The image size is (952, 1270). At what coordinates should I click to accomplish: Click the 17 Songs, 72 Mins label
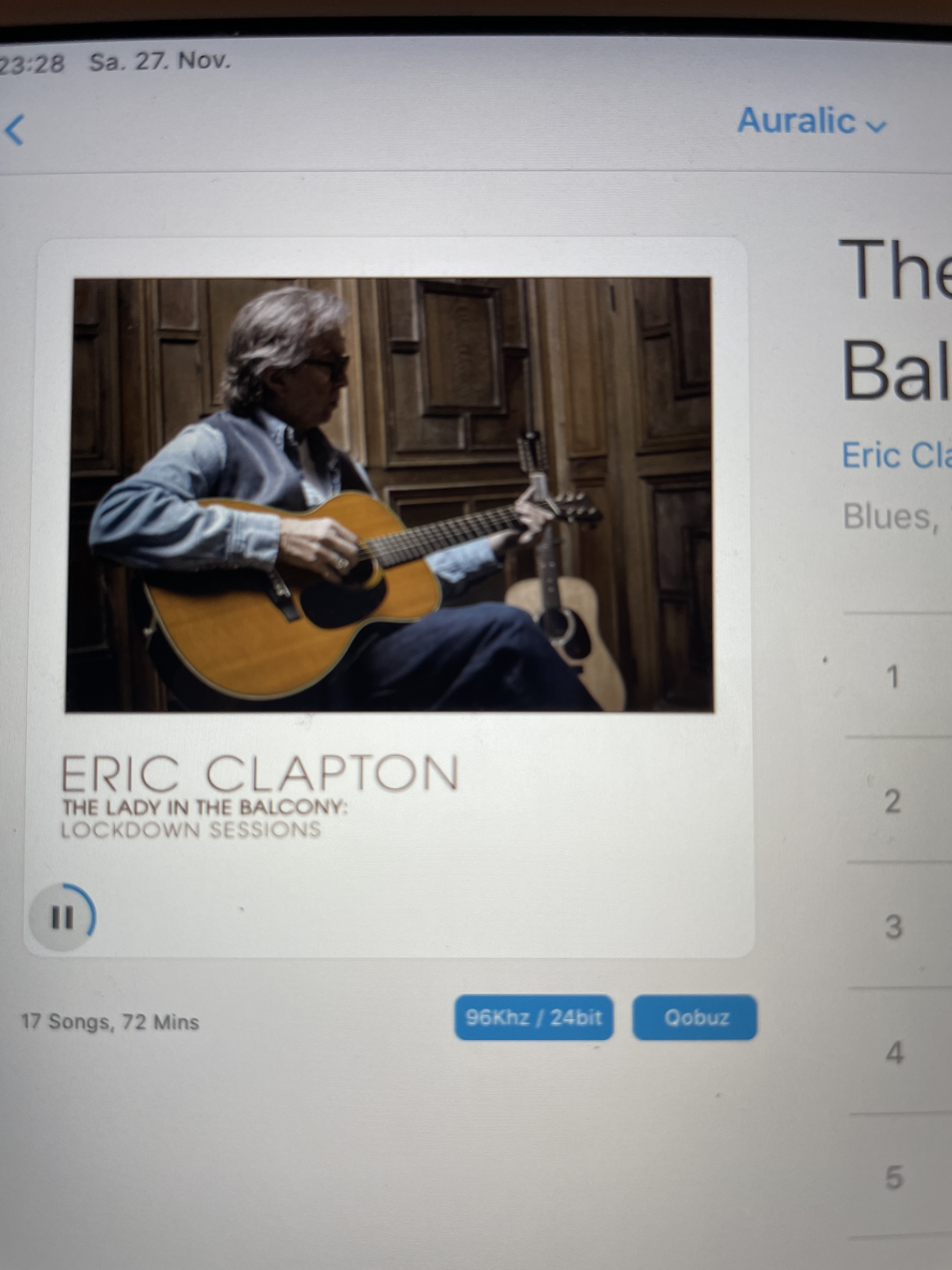pos(110,1022)
